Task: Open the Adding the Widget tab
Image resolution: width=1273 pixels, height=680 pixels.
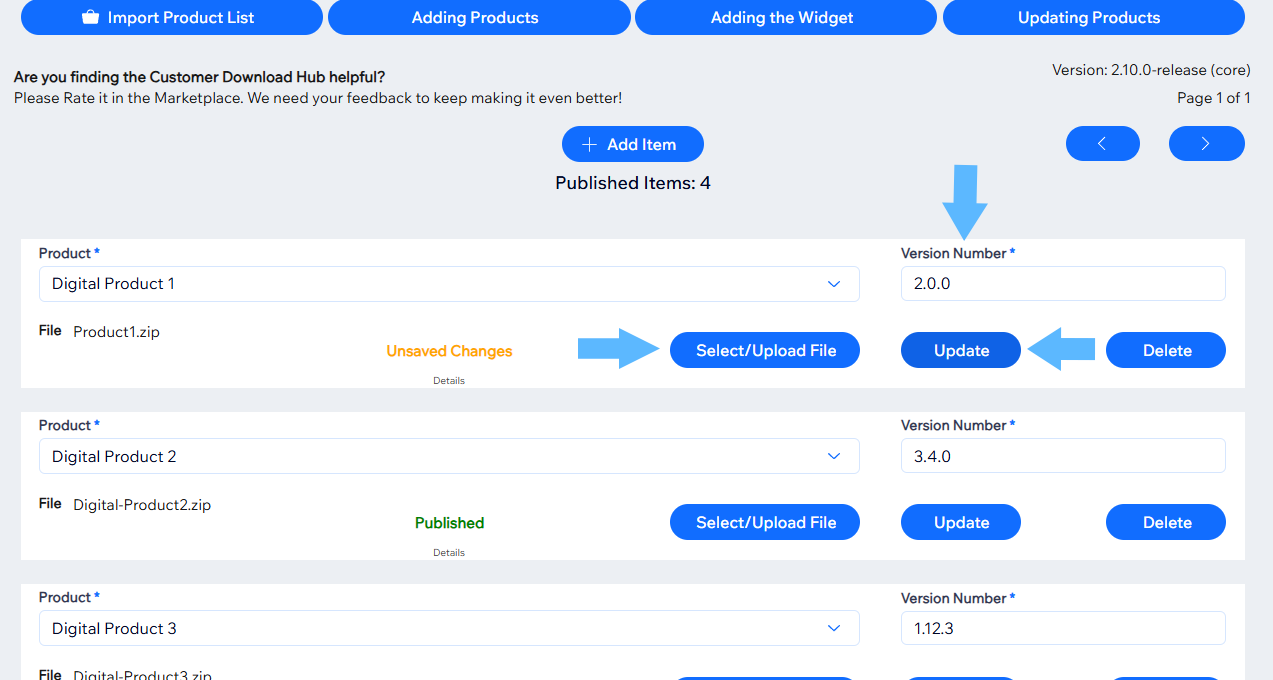Action: [782, 18]
